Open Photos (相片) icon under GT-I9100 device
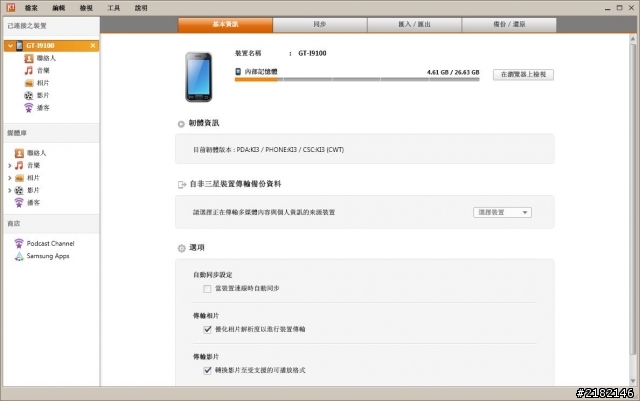Viewport: 640px width, 401px height. point(29,83)
